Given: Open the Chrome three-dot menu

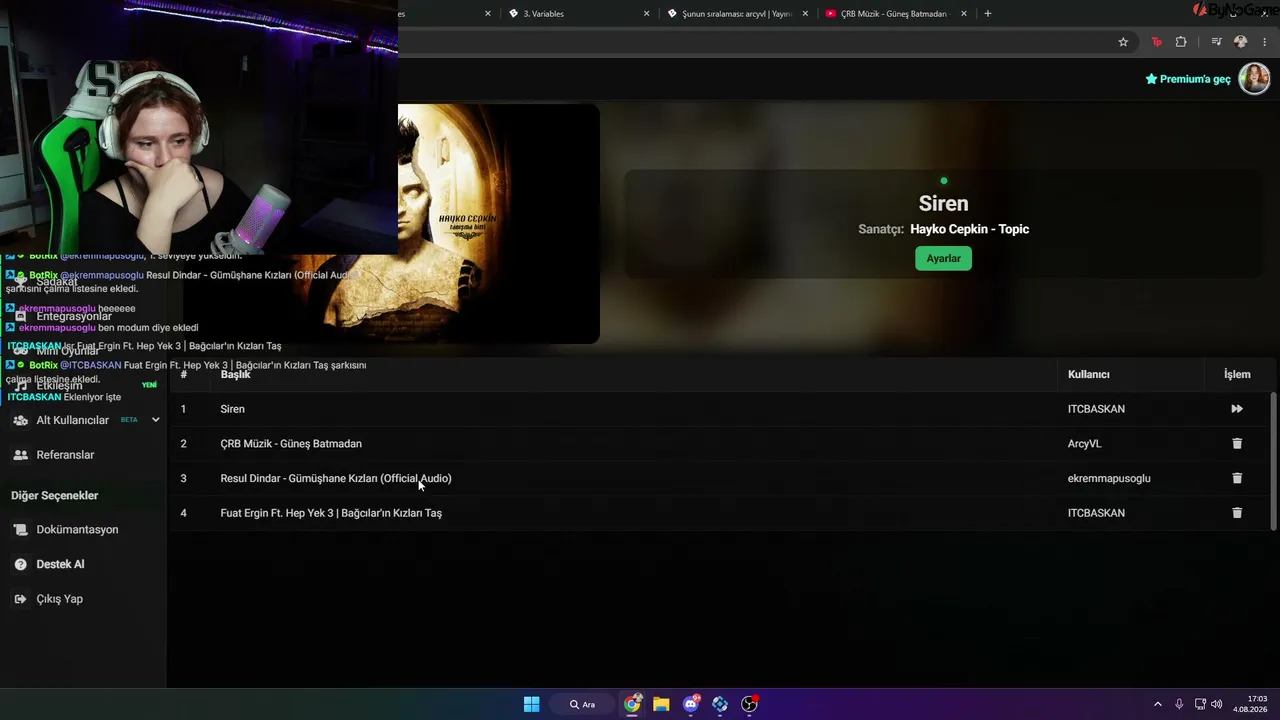Looking at the screenshot, I should pyautogui.click(x=1266, y=42).
